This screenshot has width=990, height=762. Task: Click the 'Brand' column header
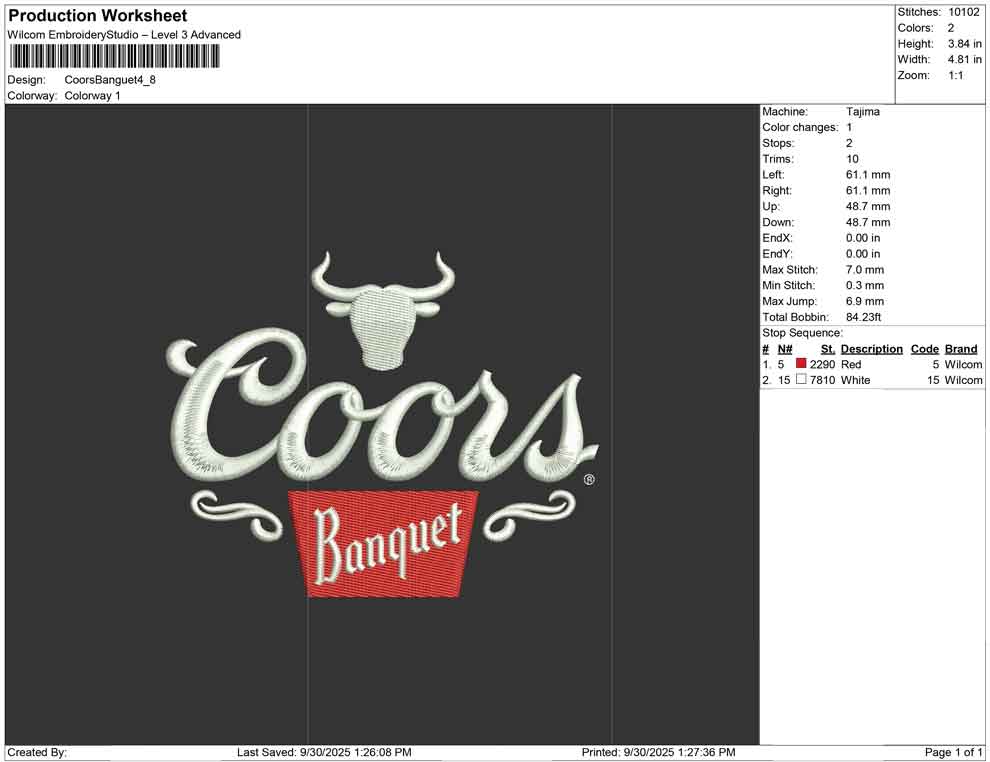(x=960, y=348)
